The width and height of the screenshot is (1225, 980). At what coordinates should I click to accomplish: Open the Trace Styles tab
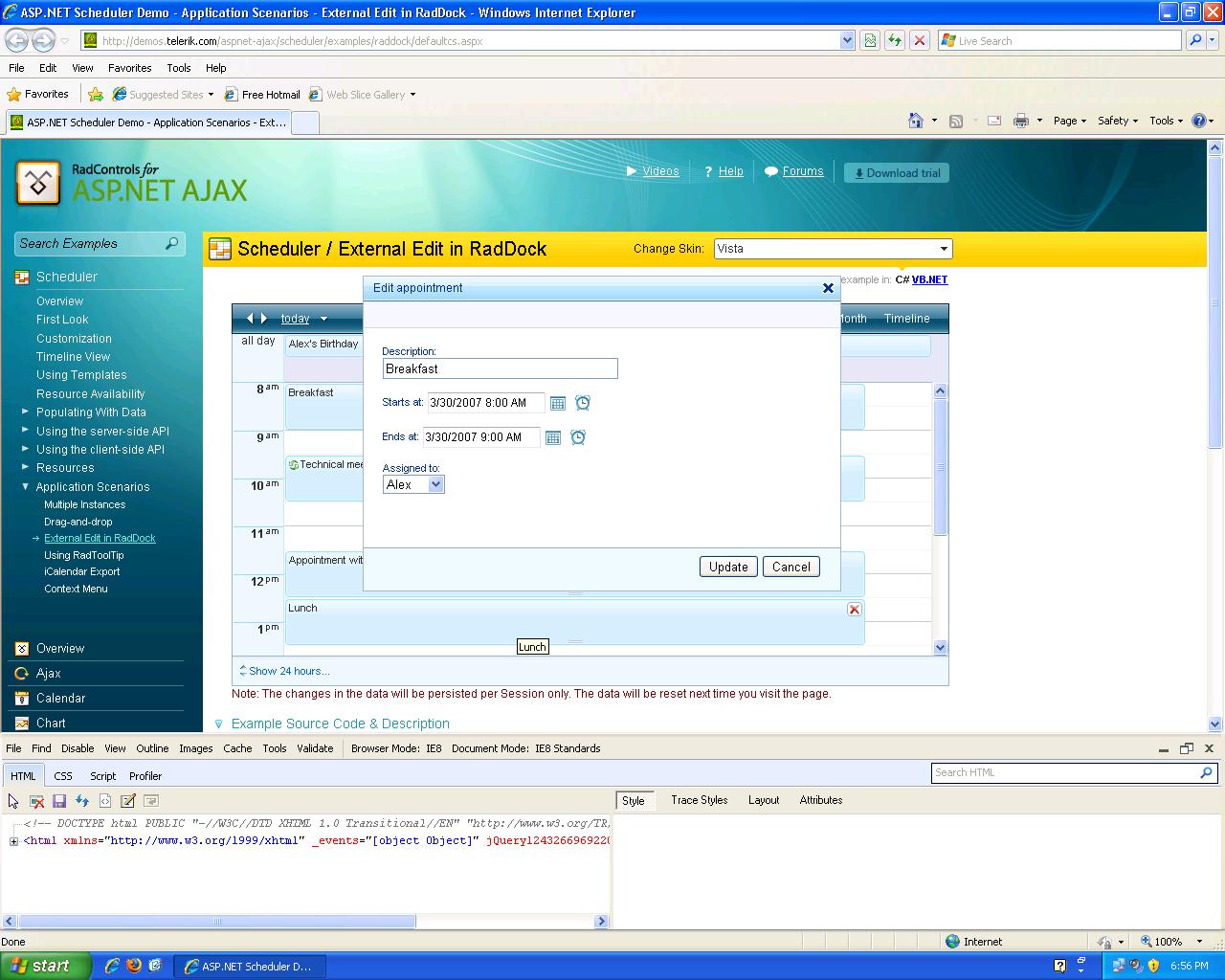pyautogui.click(x=699, y=800)
